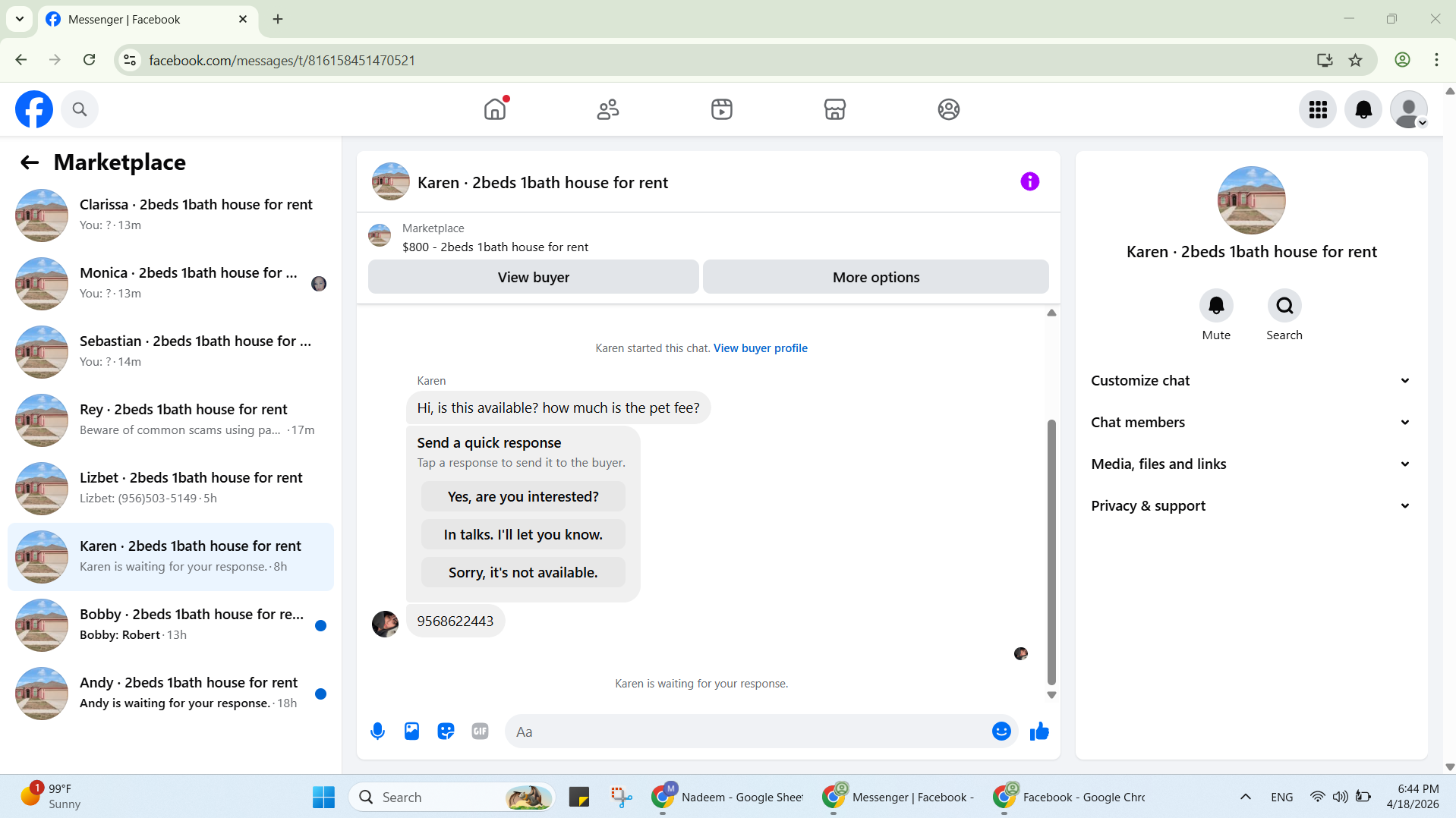The width and height of the screenshot is (1456, 818).
Task: Go to the Home feed icon
Action: tap(495, 109)
